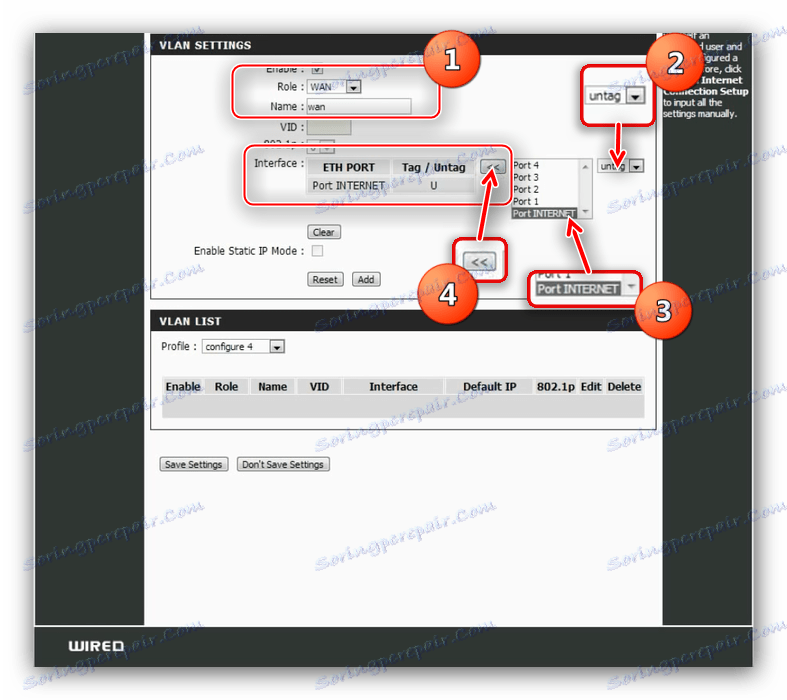Click the Interface column header in VLAN List
The height and width of the screenshot is (700, 787).
pyautogui.click(x=394, y=386)
